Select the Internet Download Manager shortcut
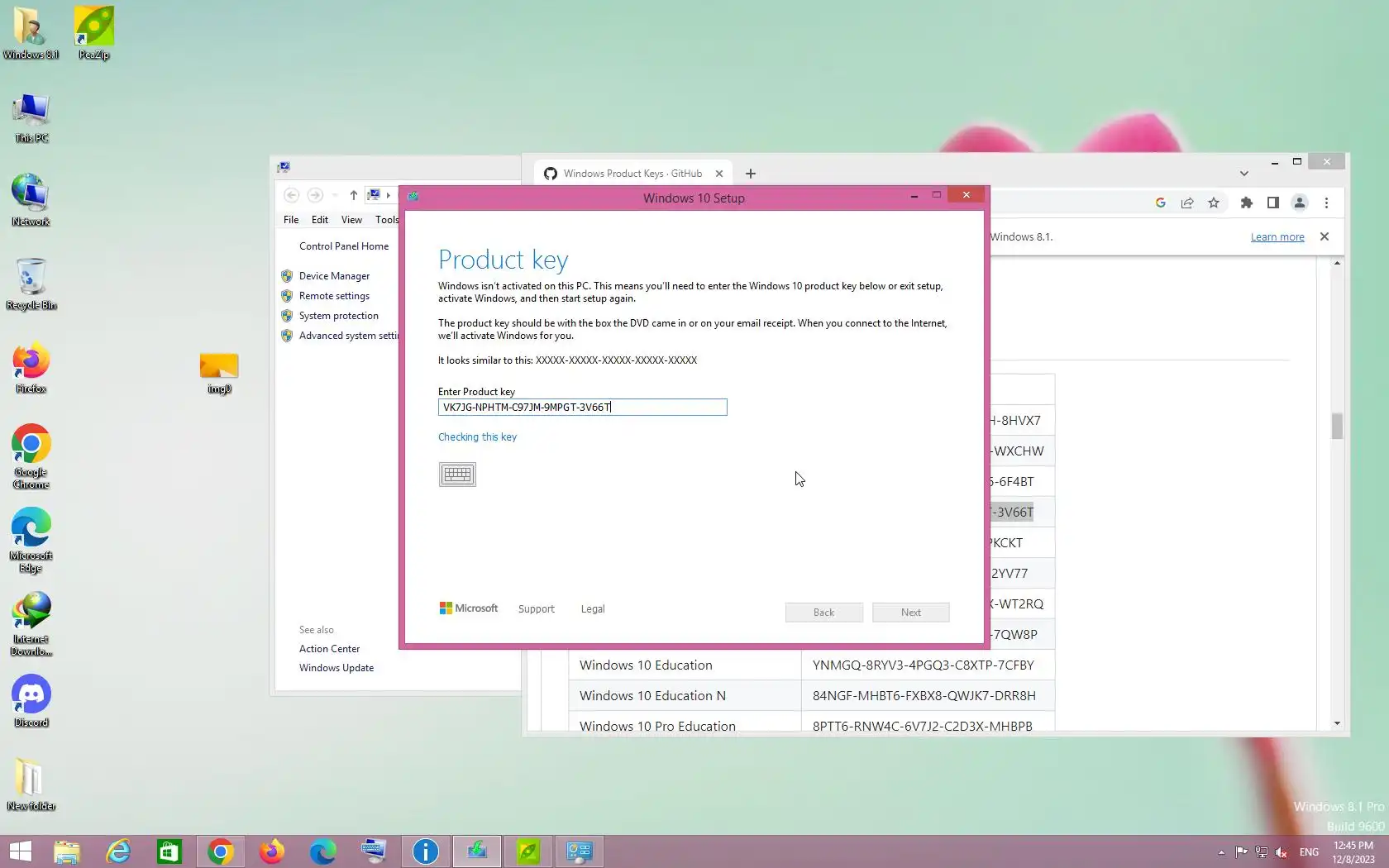Viewport: 1389px width, 868px height. (x=31, y=624)
